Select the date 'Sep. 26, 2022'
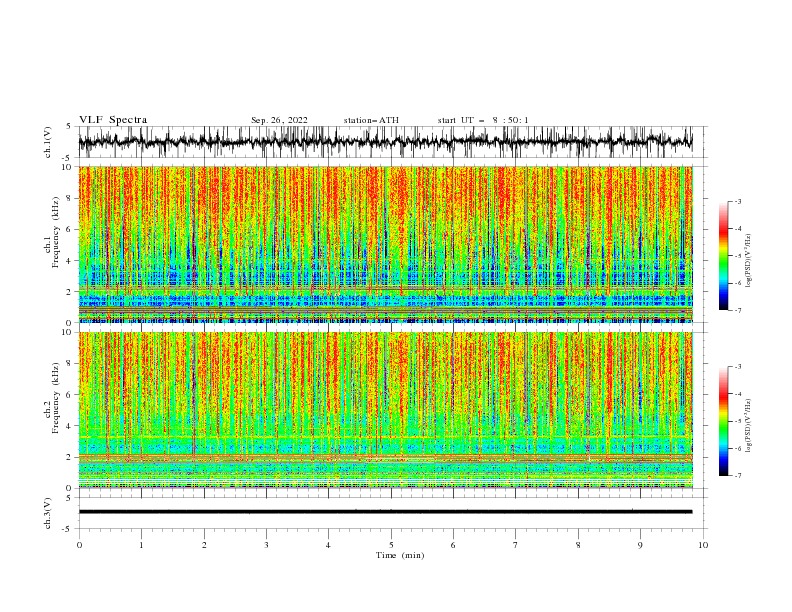 279,120
